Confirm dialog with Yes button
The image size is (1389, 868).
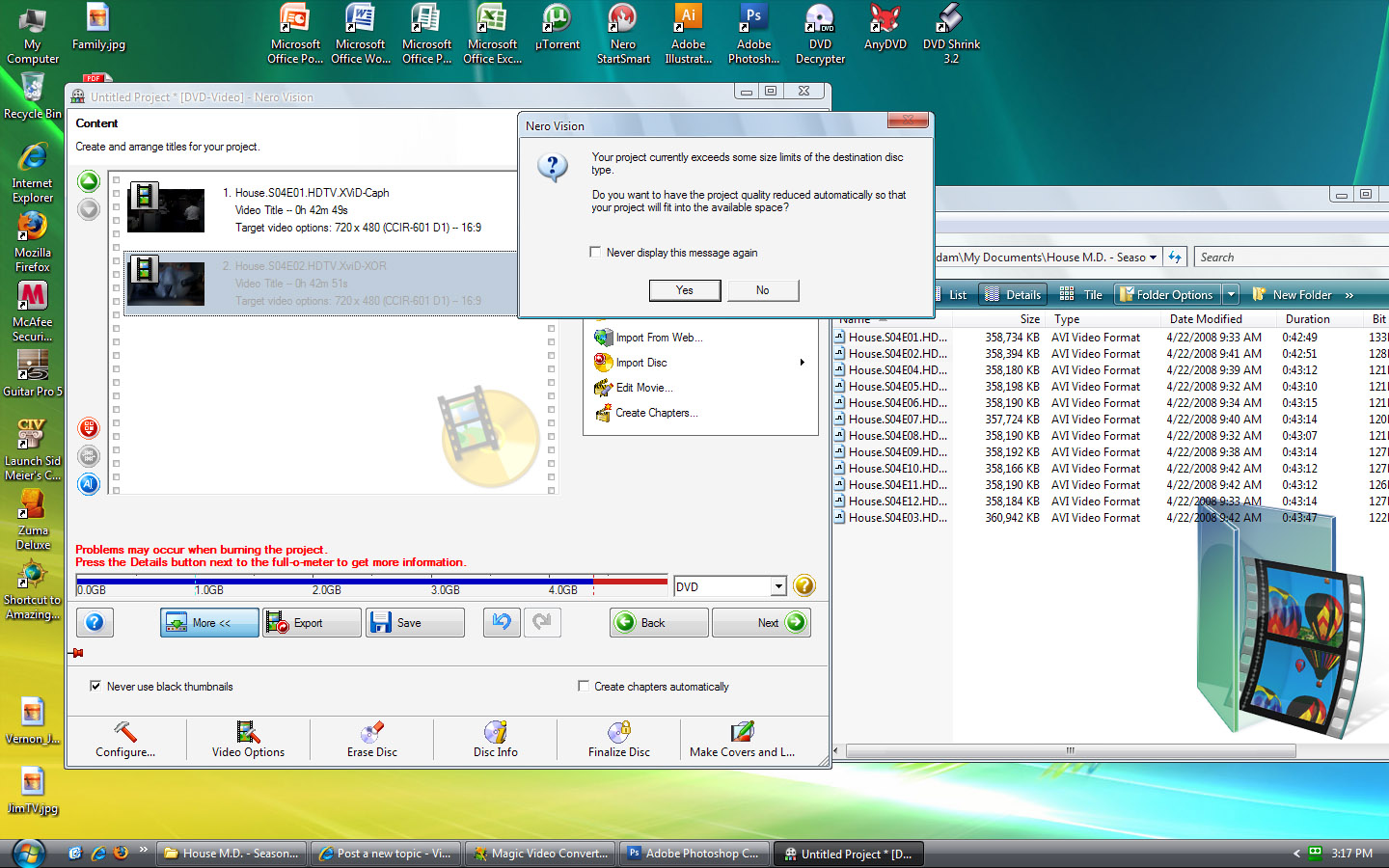coord(685,290)
